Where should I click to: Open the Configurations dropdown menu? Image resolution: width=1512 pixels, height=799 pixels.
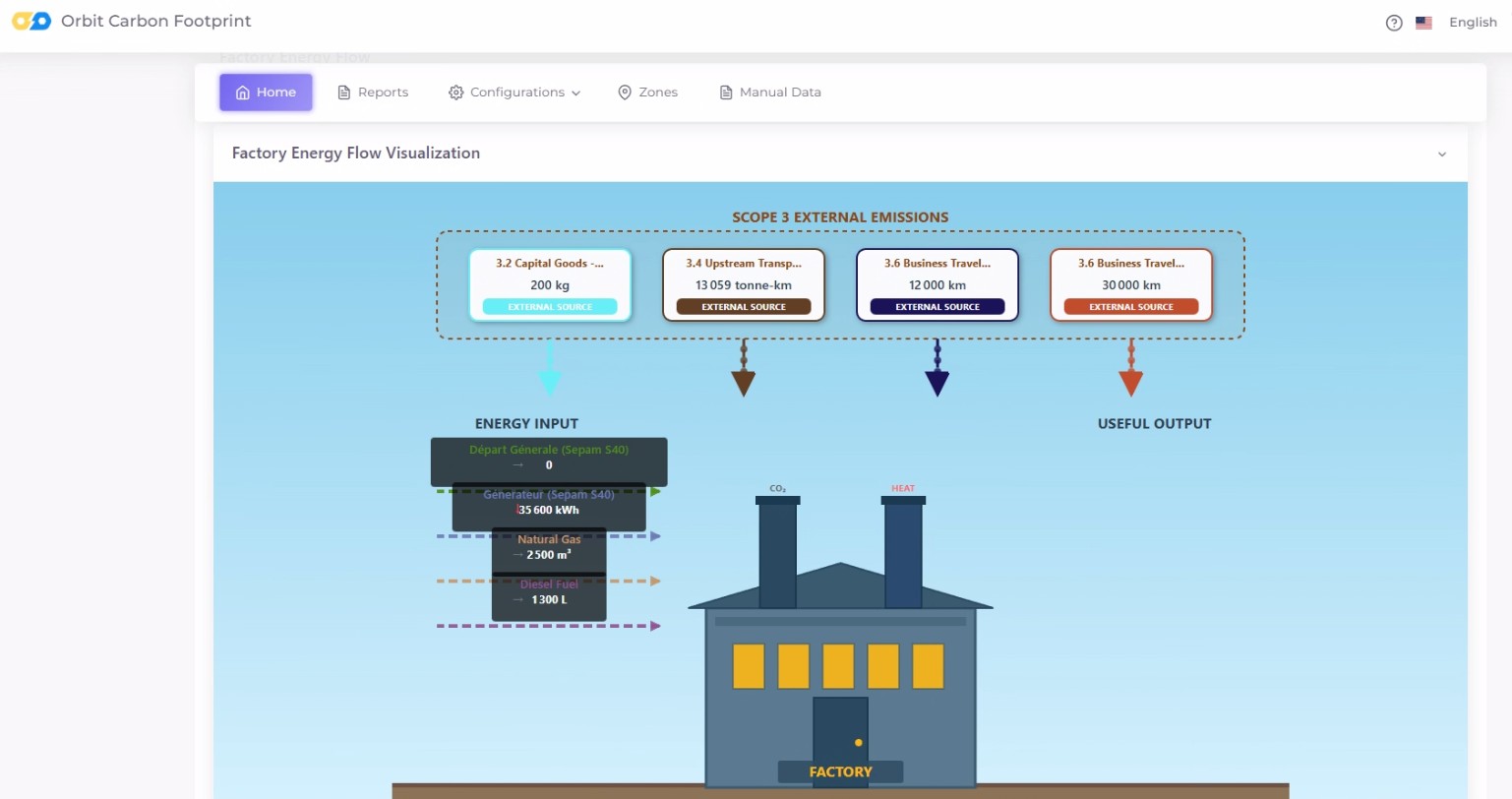click(514, 92)
